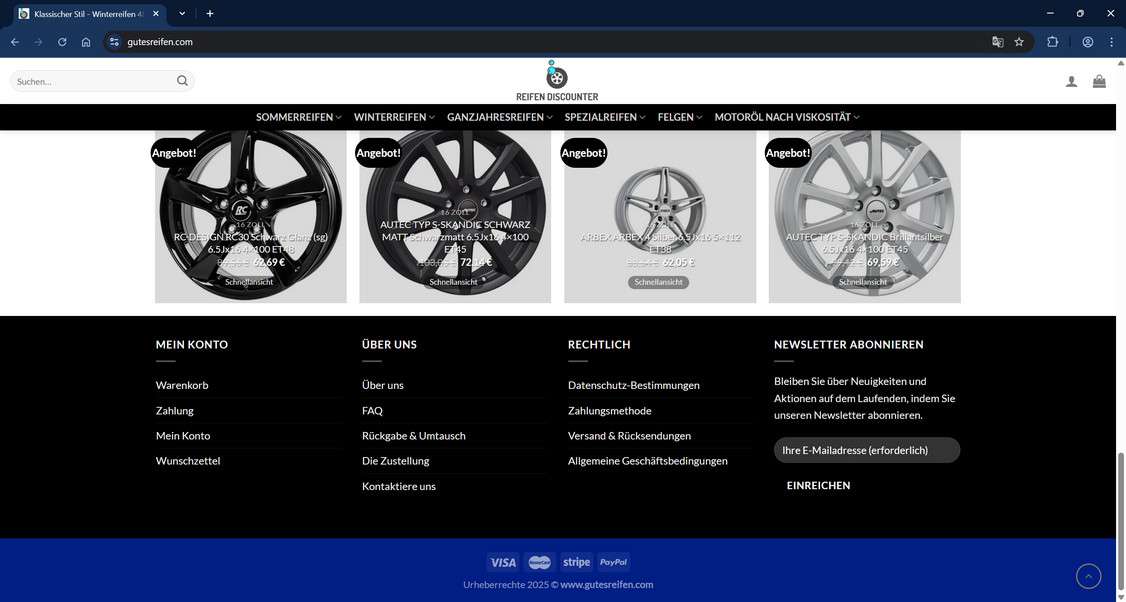This screenshot has height=602, width=1126.
Task: Click the Autec Skandic Schwarz Matt title
Action: coord(455,237)
